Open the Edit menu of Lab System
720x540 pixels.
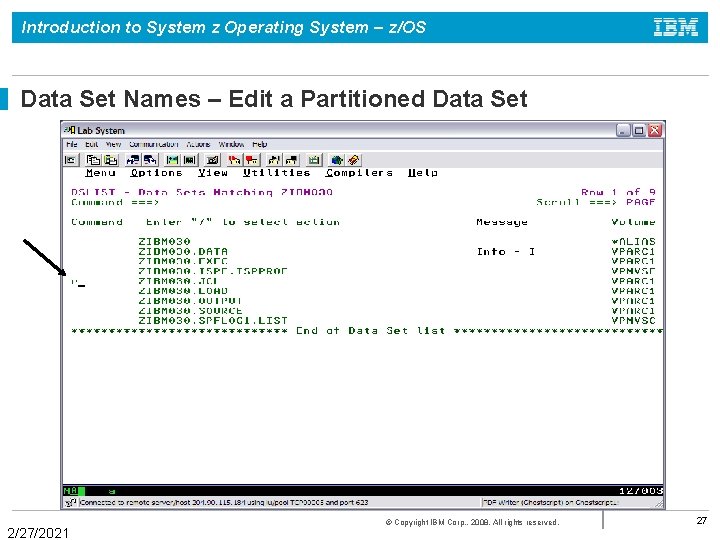tap(91, 144)
